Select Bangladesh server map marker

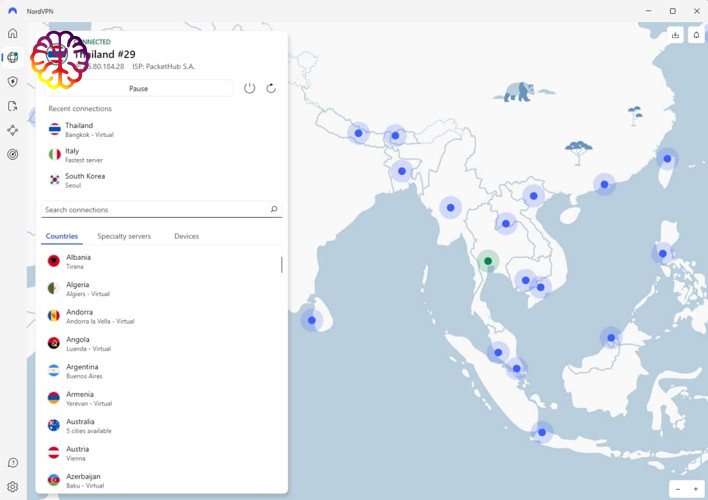point(402,171)
